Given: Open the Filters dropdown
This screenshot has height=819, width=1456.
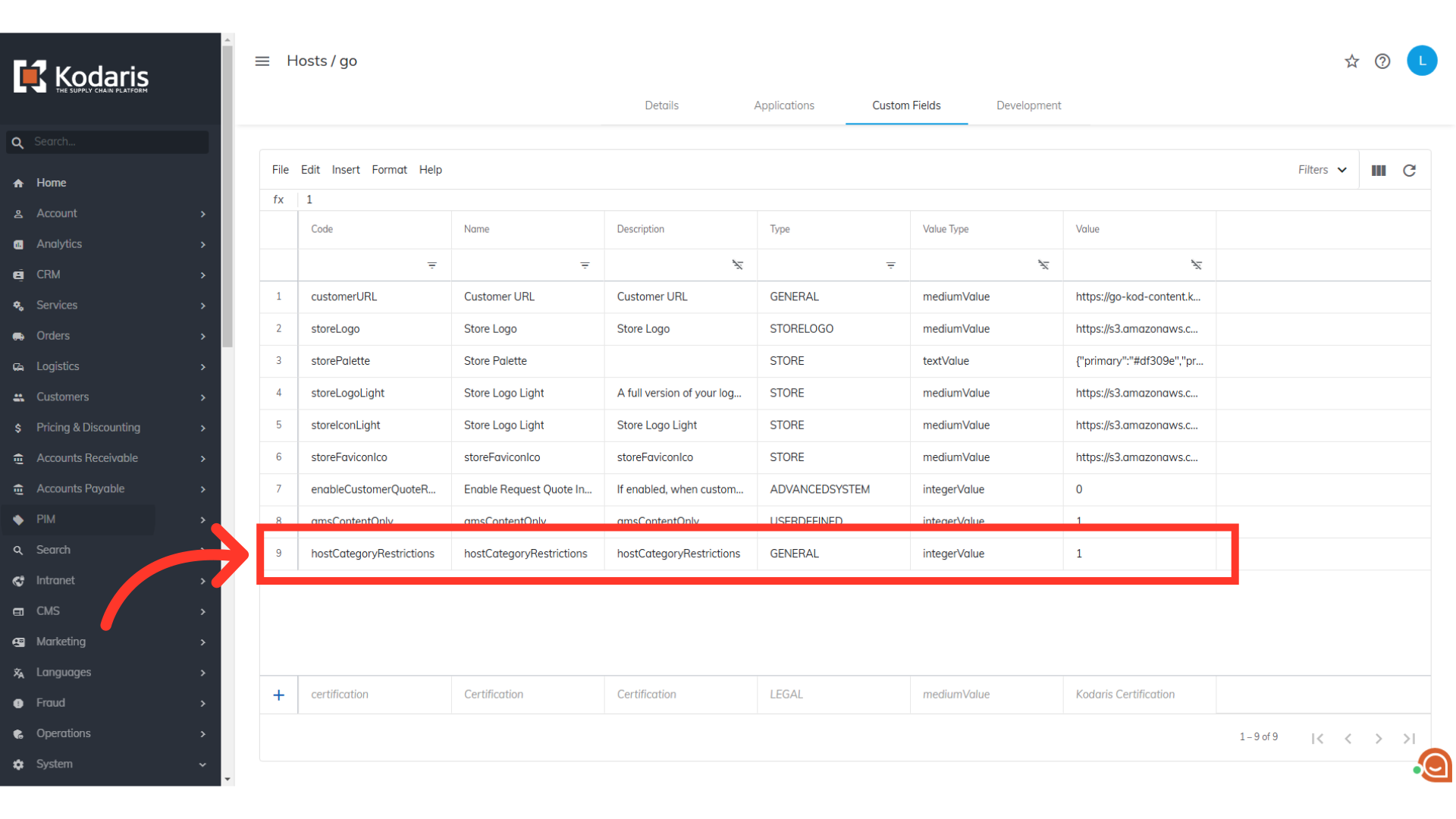Looking at the screenshot, I should [x=1322, y=170].
